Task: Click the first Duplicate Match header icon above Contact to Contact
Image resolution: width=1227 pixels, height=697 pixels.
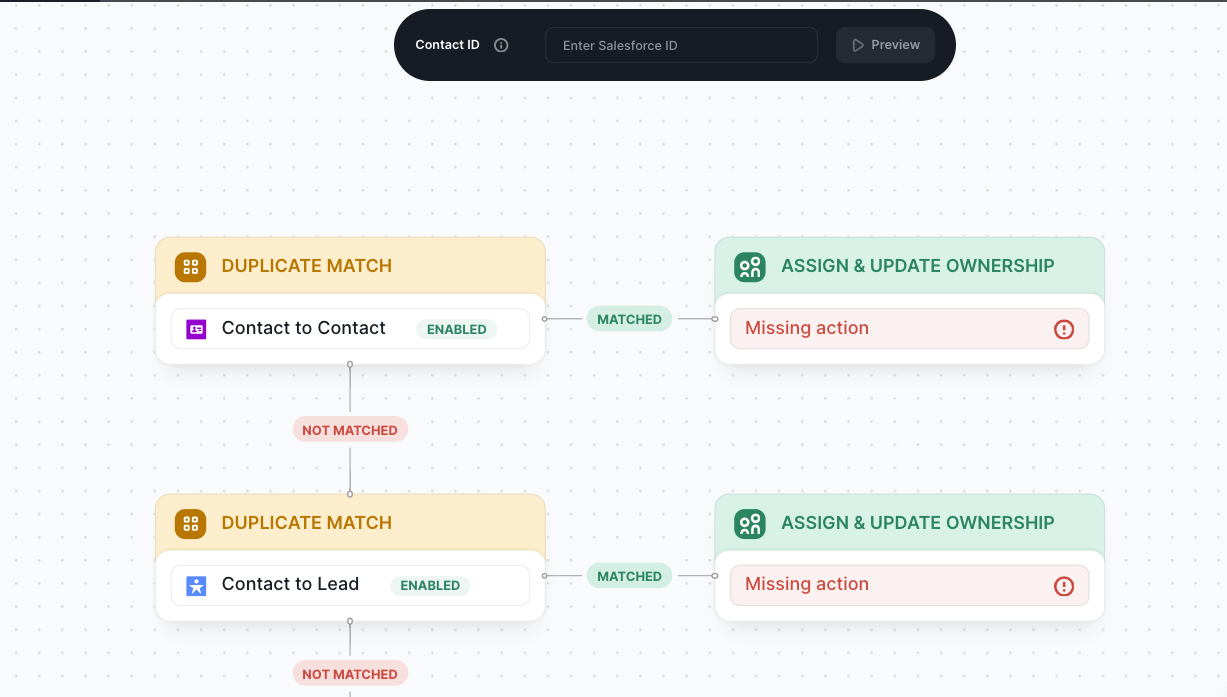Action: click(190, 266)
